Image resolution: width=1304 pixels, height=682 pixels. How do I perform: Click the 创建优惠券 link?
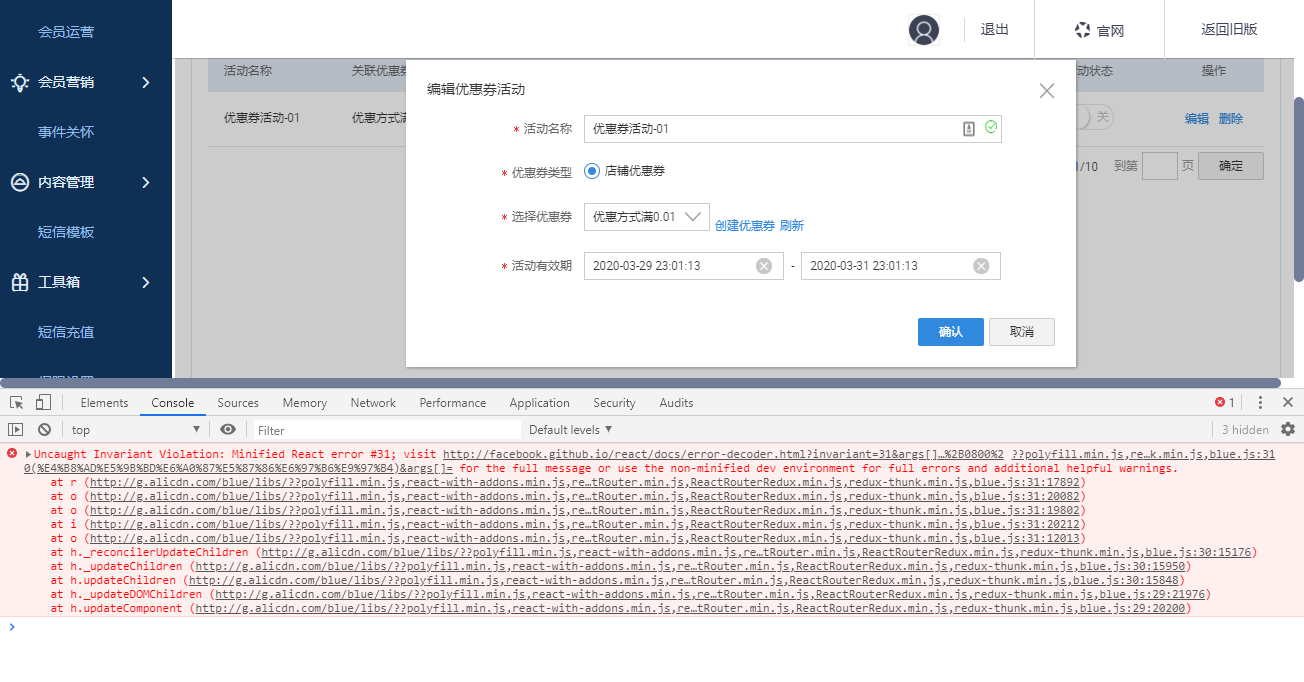[745, 225]
